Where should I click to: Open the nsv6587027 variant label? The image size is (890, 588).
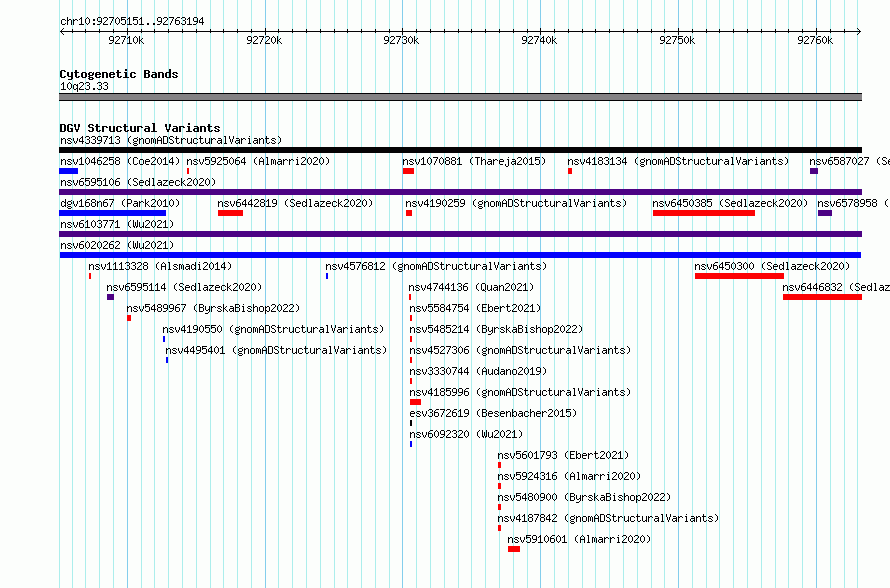pos(849,161)
